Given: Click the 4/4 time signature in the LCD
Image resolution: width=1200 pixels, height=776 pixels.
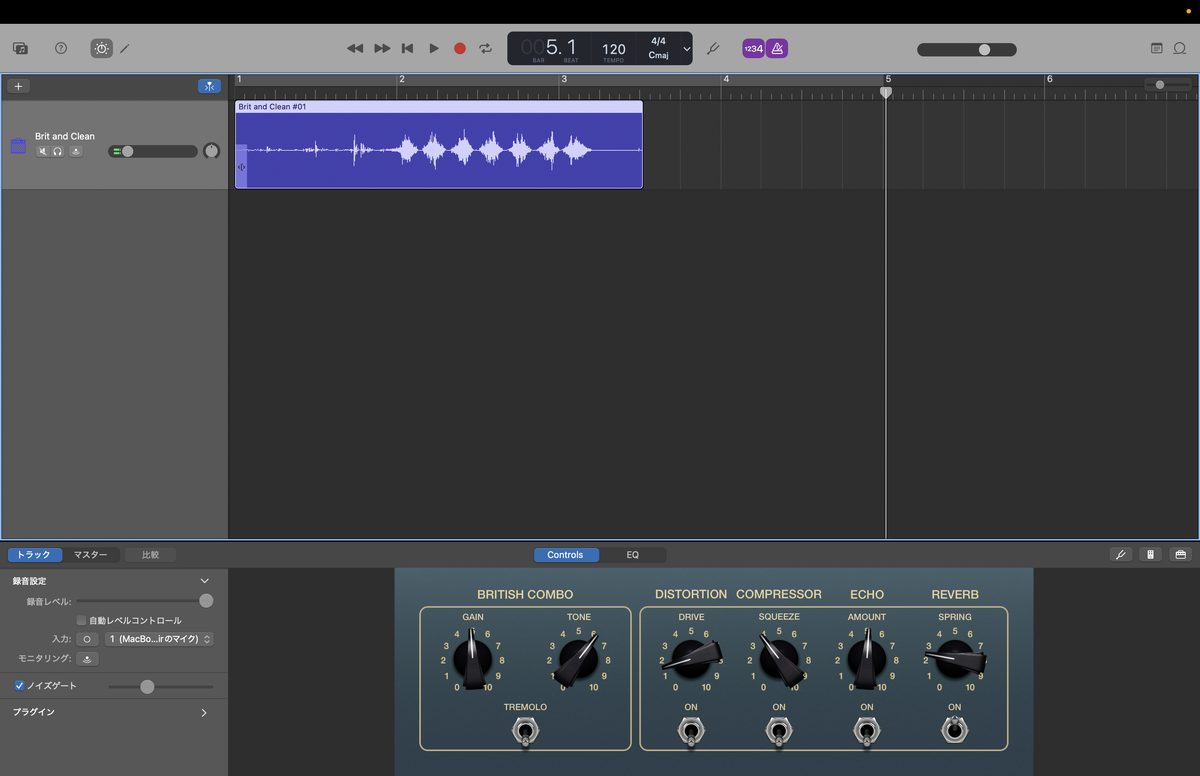Looking at the screenshot, I should click(x=658, y=41).
